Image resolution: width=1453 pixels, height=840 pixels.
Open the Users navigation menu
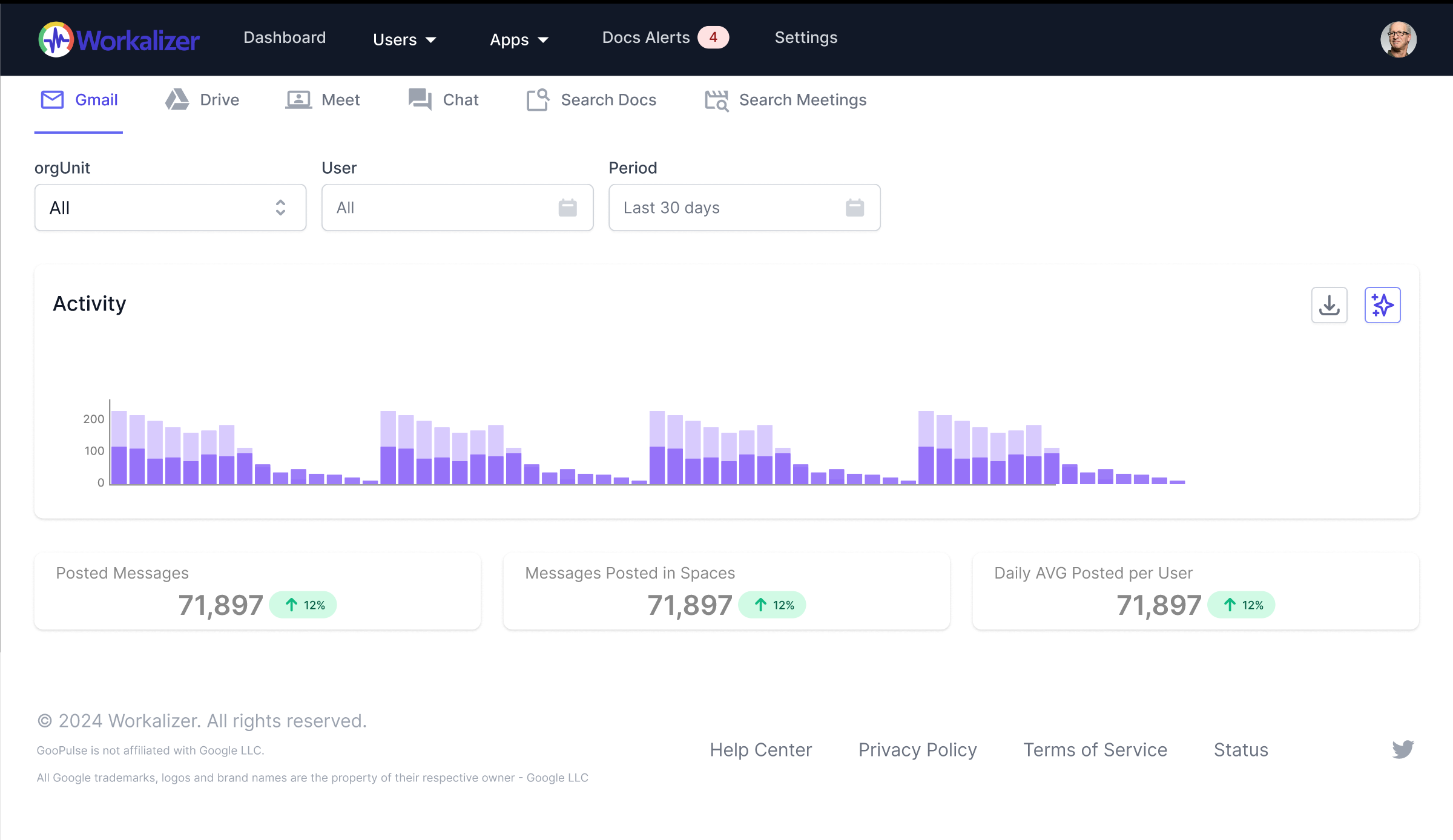[x=404, y=38]
